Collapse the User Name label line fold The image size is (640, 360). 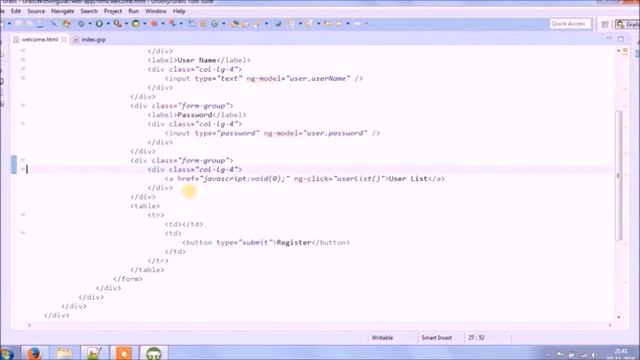click(23, 60)
